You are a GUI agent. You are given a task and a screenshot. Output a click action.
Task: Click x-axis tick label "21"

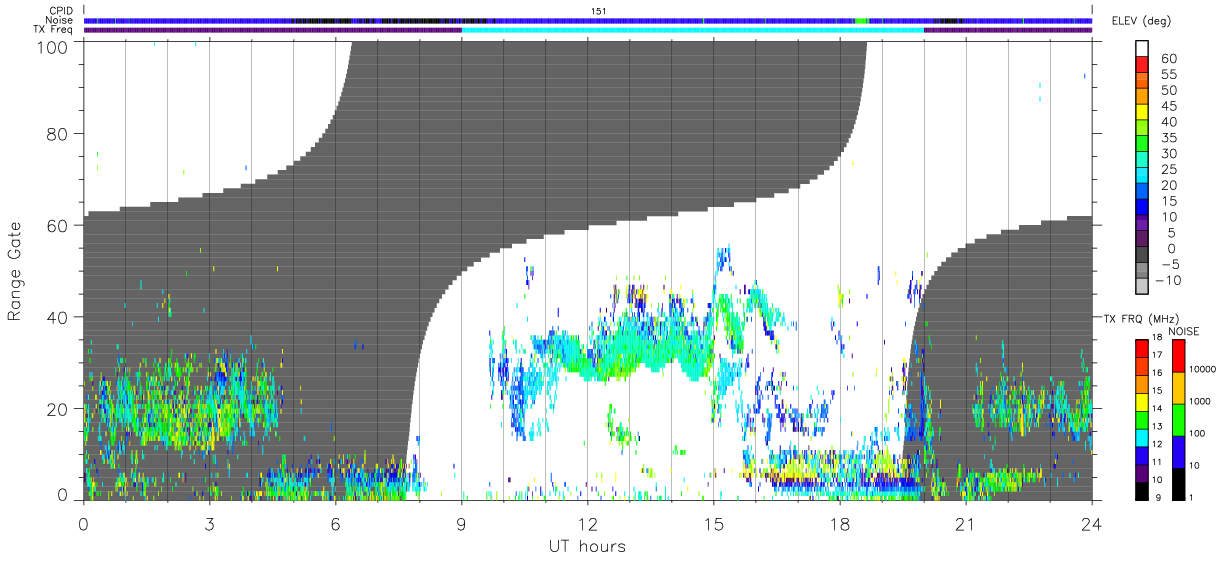coord(965,524)
